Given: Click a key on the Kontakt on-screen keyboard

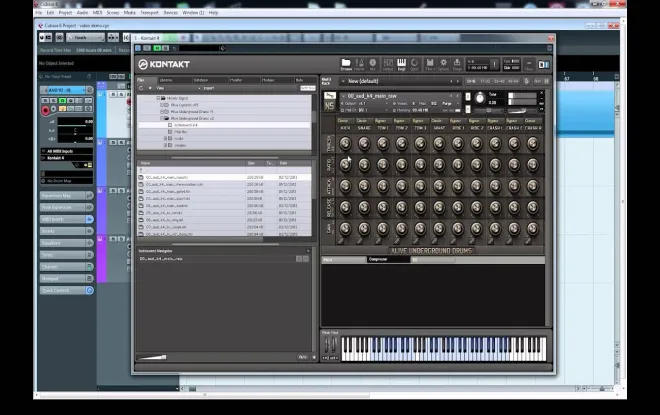Looking at the screenshot, I should (x=444, y=349).
